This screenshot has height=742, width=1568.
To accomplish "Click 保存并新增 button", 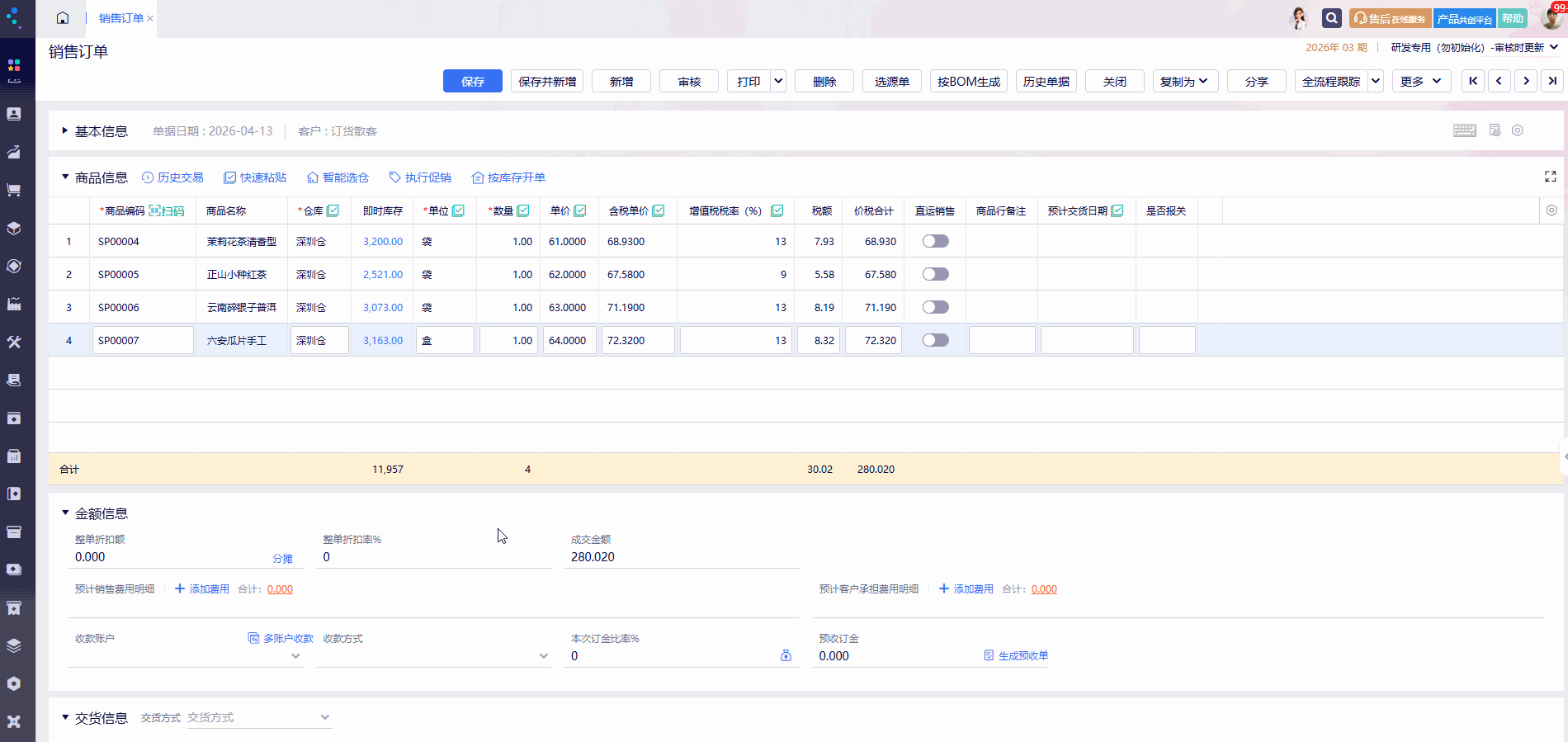I will pos(547,81).
